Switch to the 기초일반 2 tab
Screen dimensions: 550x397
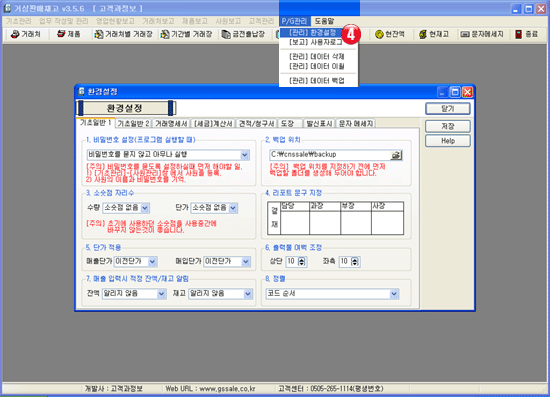(x=133, y=123)
